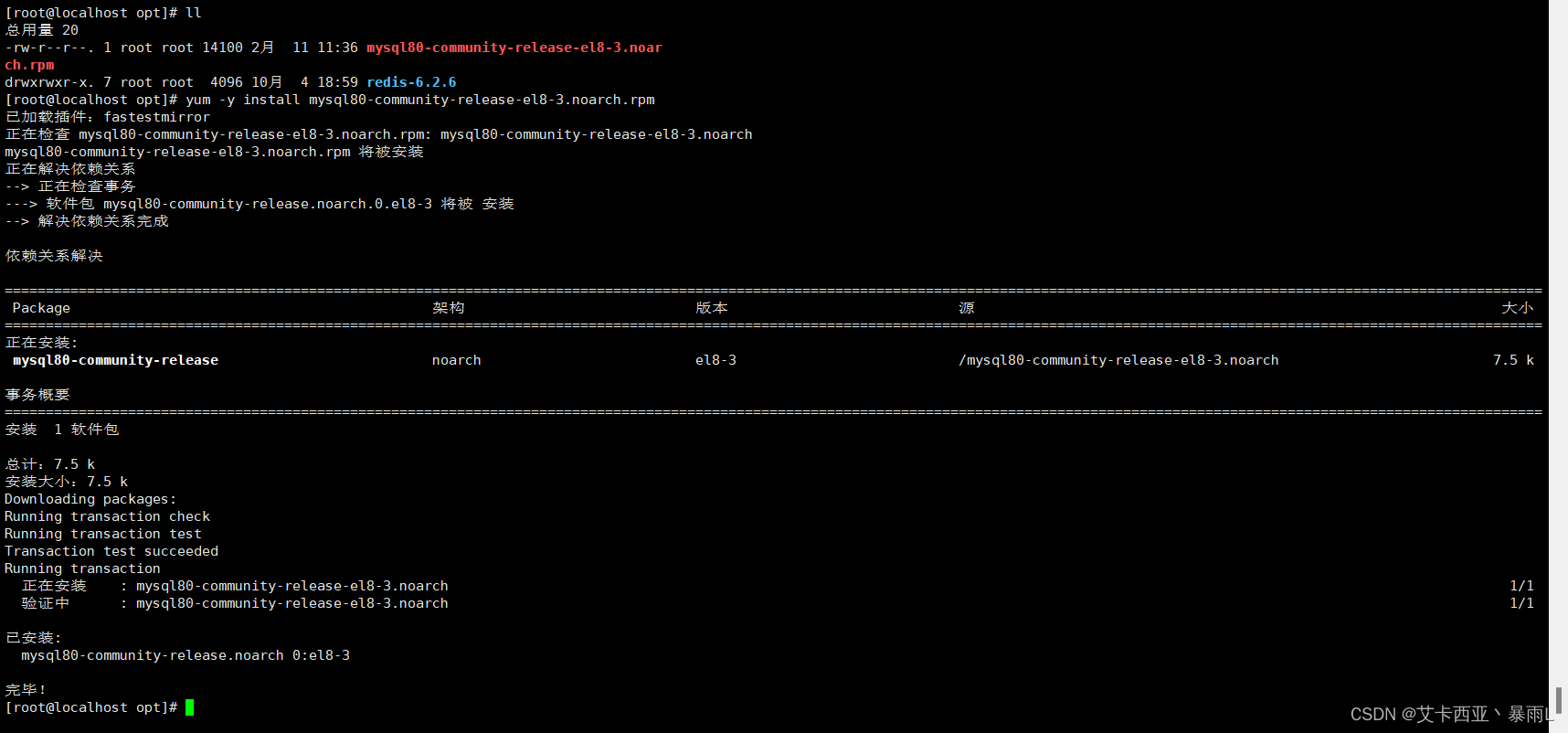Click the '完毕！' completion text
Viewport: 1568px width, 733px height.
tap(26, 690)
